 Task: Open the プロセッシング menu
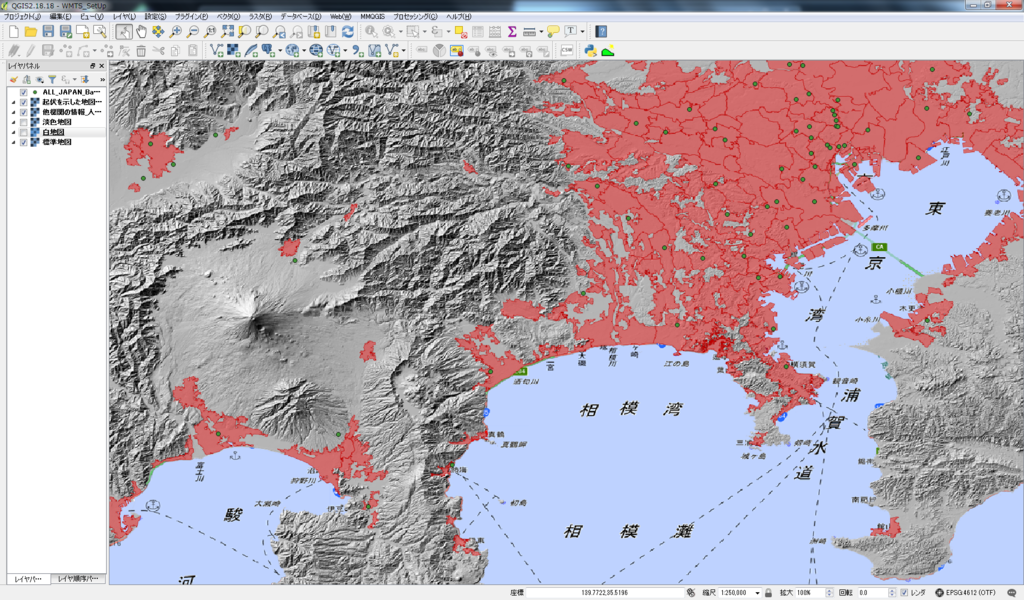[x=415, y=16]
